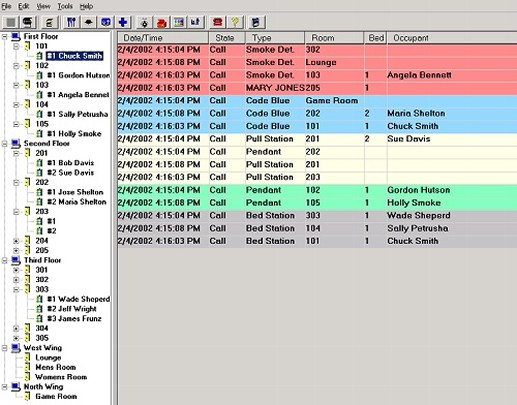Click the blue medical cross toolbar icon
The image size is (517, 405).
(123, 22)
